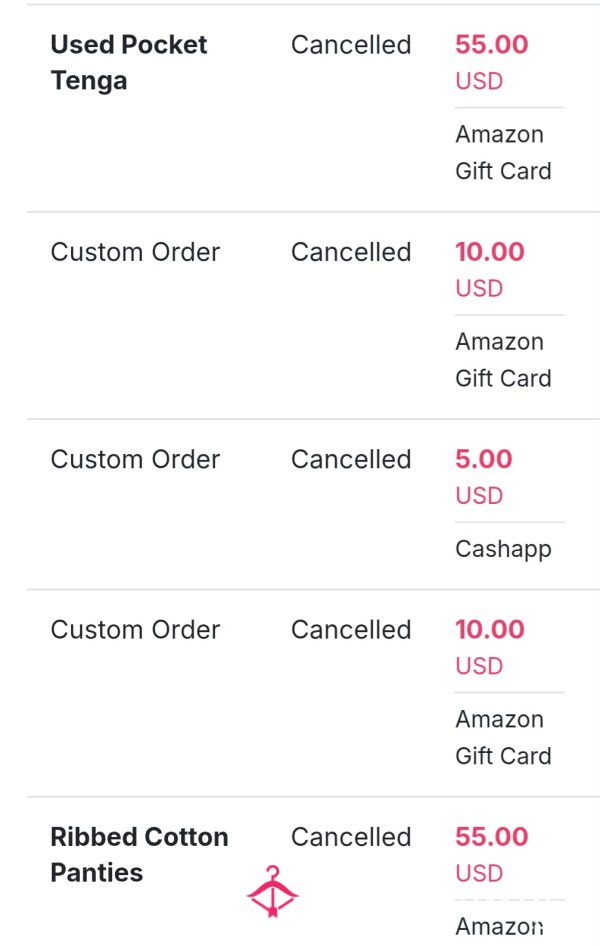
Task: Click the pink hanger logo icon
Action: click(273, 892)
